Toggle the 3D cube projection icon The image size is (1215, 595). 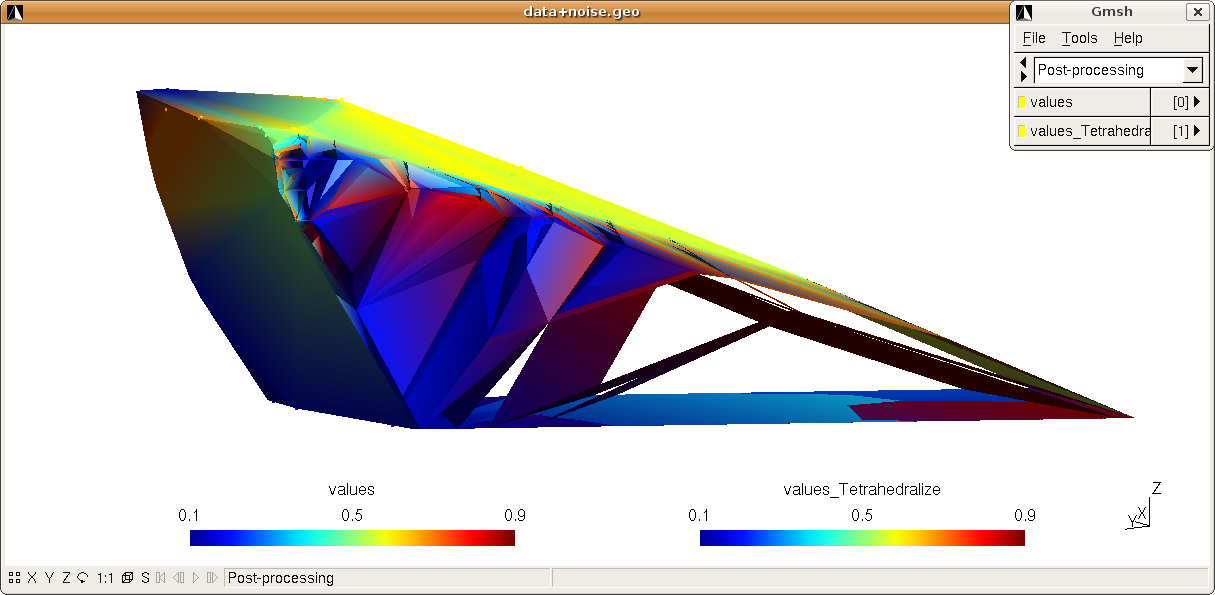click(127, 578)
